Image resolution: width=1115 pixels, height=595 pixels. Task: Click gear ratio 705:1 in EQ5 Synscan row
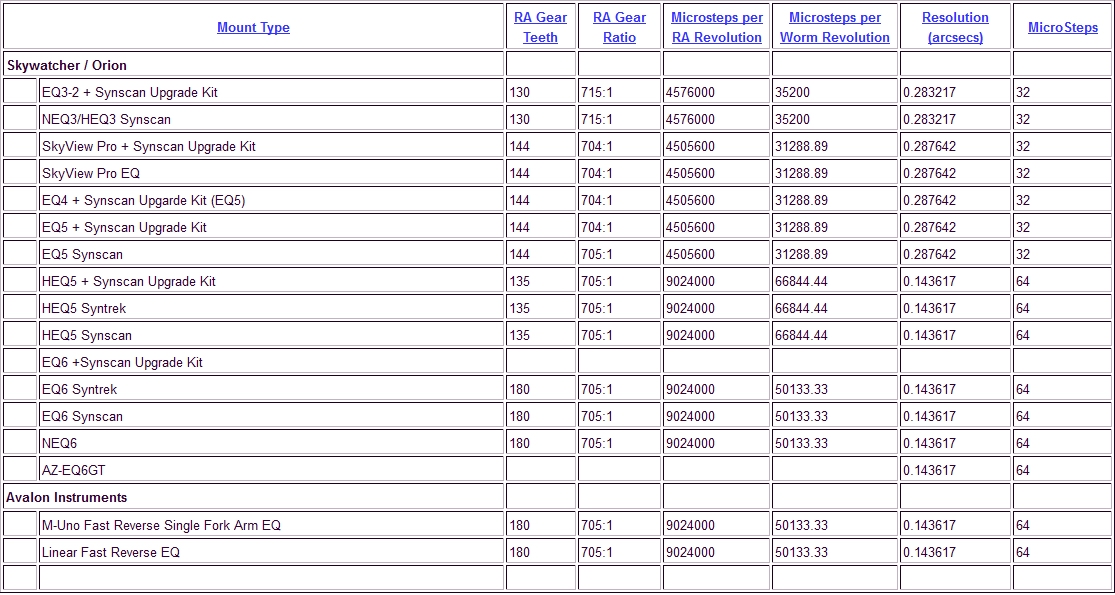[597, 254]
